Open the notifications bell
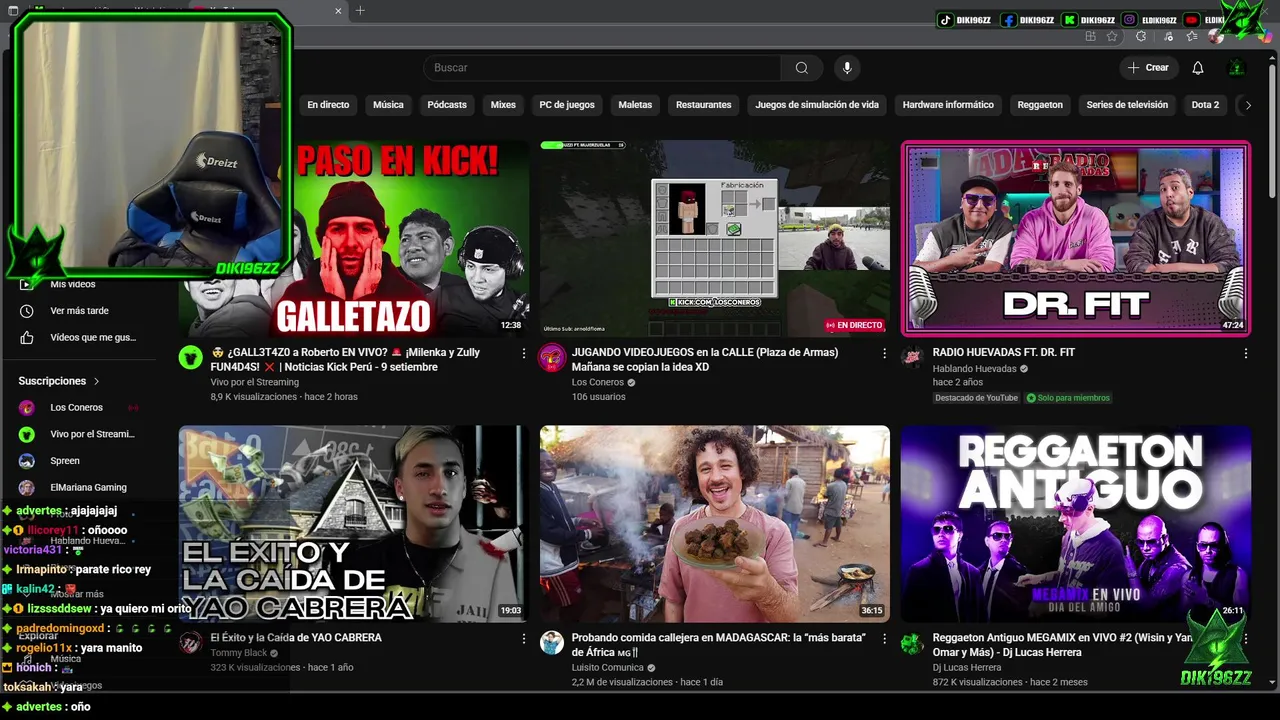 point(1197,68)
